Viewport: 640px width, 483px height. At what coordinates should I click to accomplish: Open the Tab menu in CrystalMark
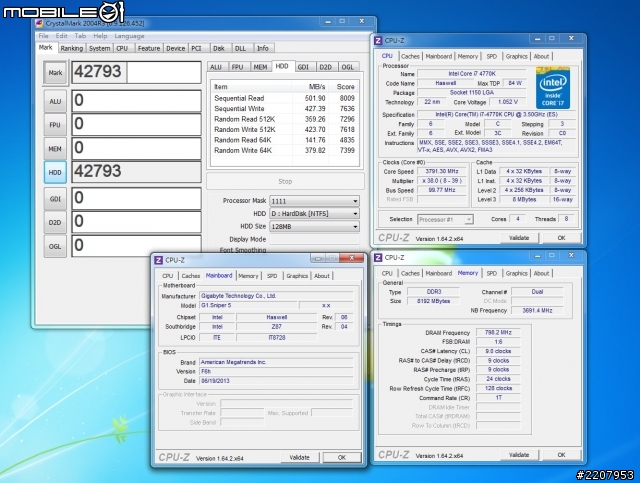coord(80,36)
